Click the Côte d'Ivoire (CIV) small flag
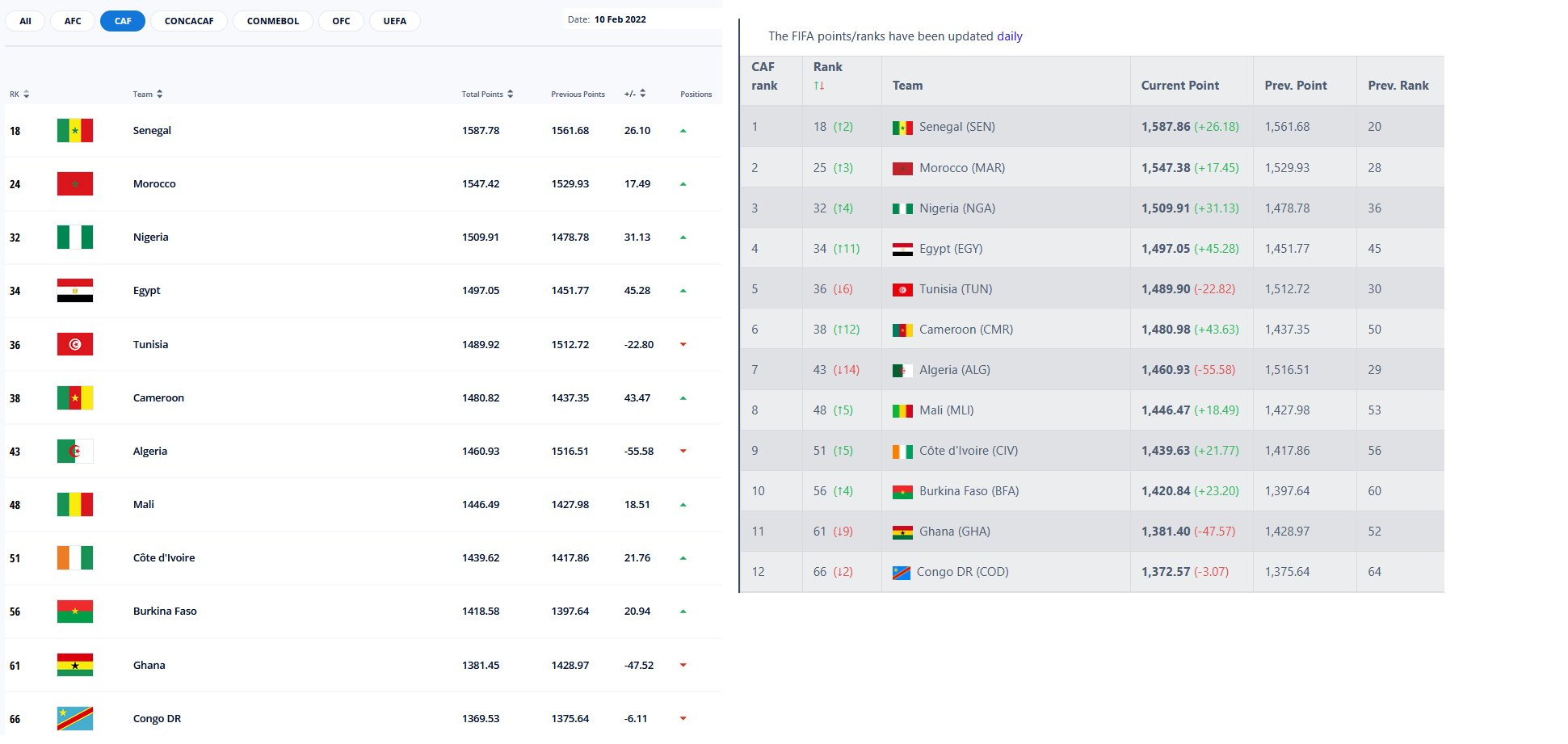Image resolution: width=1568 pixels, height=744 pixels. pos(902,451)
